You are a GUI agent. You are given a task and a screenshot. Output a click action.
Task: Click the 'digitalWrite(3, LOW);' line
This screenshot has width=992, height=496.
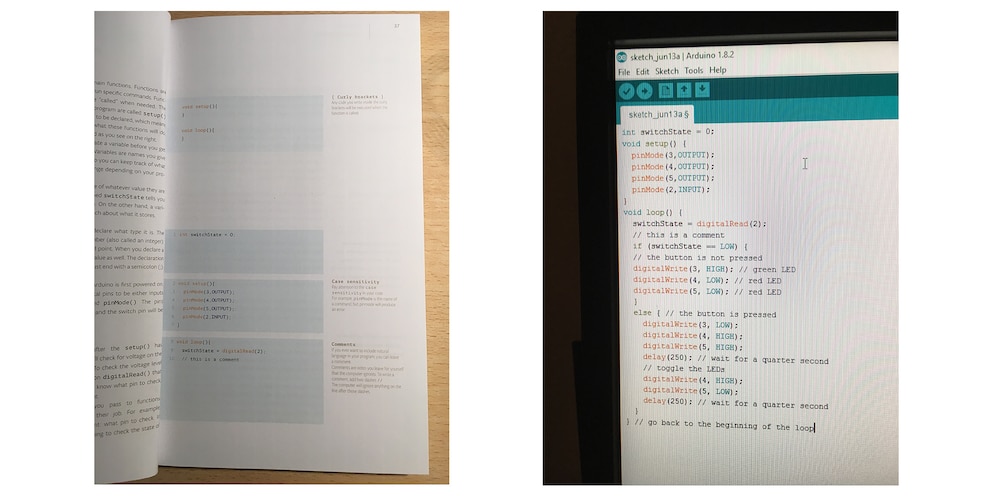click(x=690, y=325)
